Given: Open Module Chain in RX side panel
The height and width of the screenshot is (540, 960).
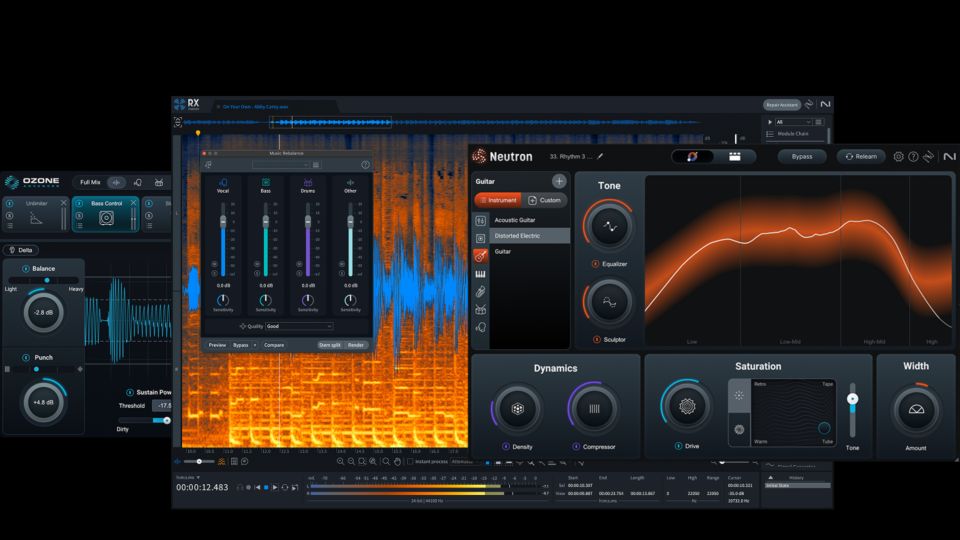Looking at the screenshot, I should [793, 133].
